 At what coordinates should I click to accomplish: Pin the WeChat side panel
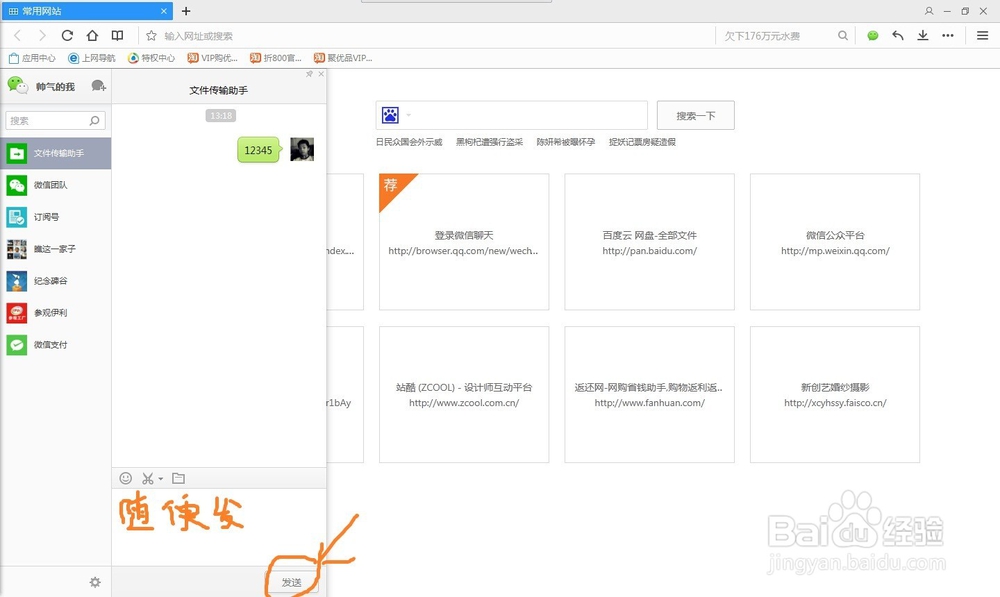point(309,74)
